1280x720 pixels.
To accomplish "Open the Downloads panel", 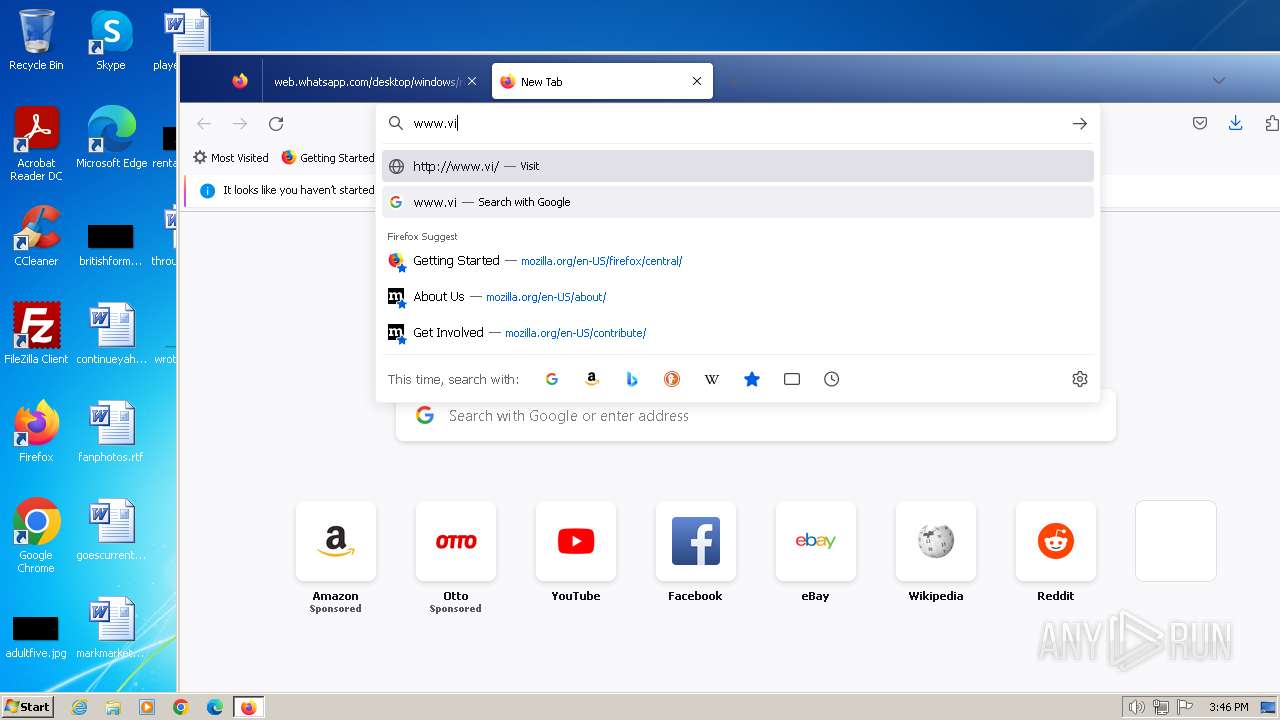I will [1236, 123].
